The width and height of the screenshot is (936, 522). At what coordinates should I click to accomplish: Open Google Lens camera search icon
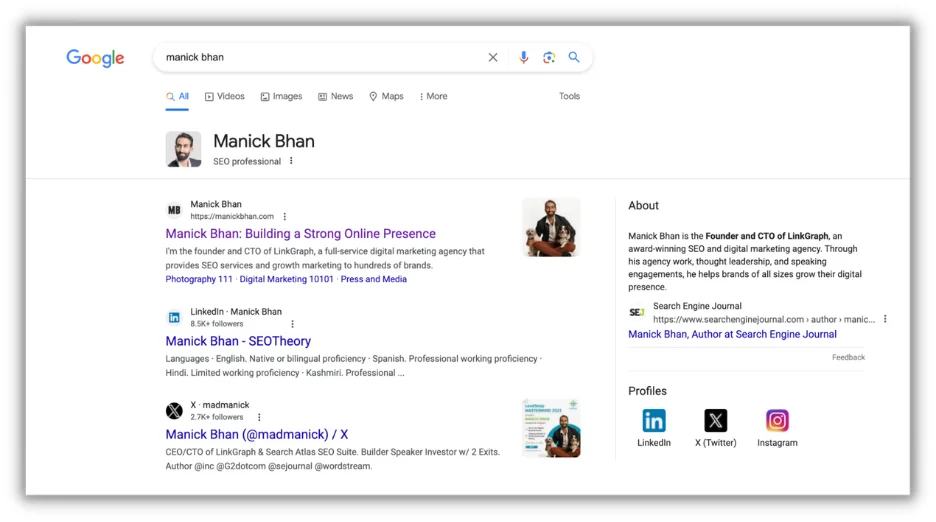click(549, 57)
